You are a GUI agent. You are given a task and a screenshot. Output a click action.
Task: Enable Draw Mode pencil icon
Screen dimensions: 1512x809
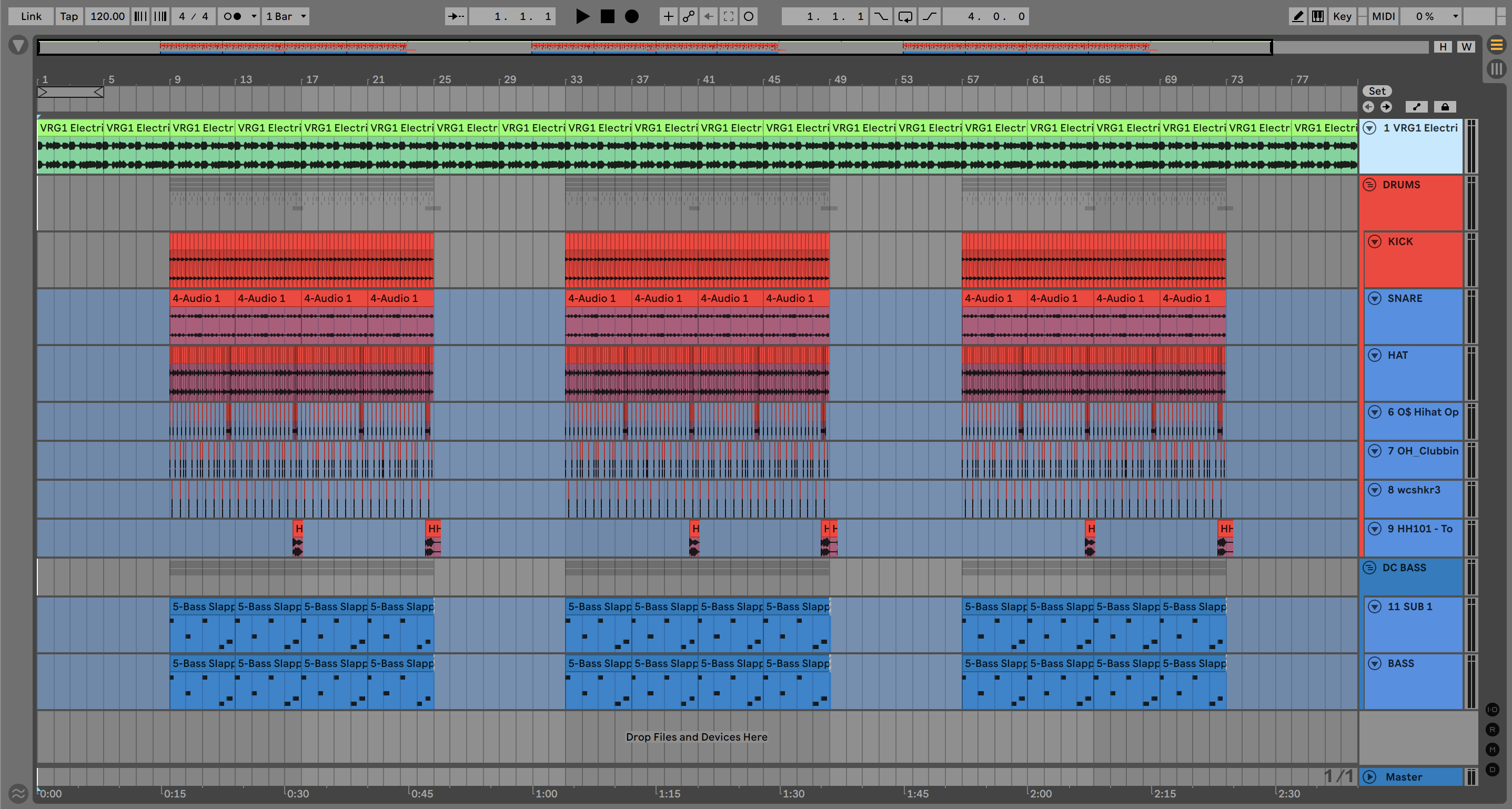point(1298,16)
